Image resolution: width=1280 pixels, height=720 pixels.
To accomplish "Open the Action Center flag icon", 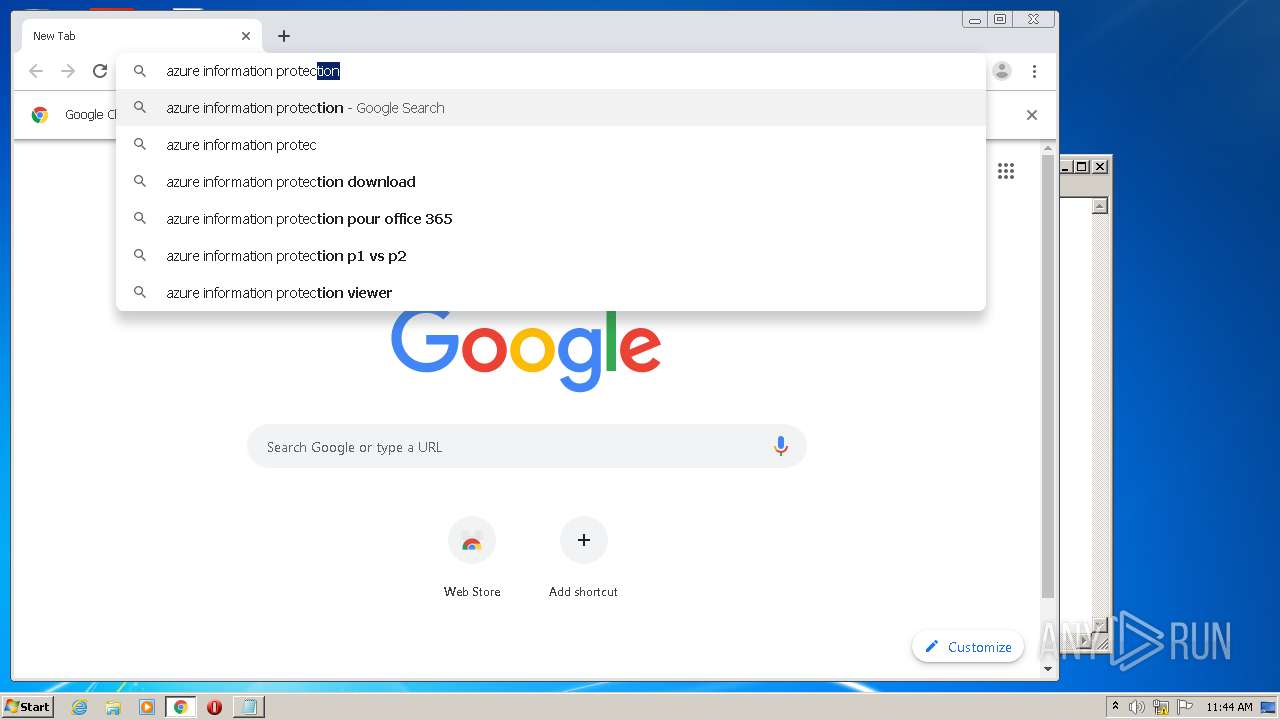I will [1185, 707].
